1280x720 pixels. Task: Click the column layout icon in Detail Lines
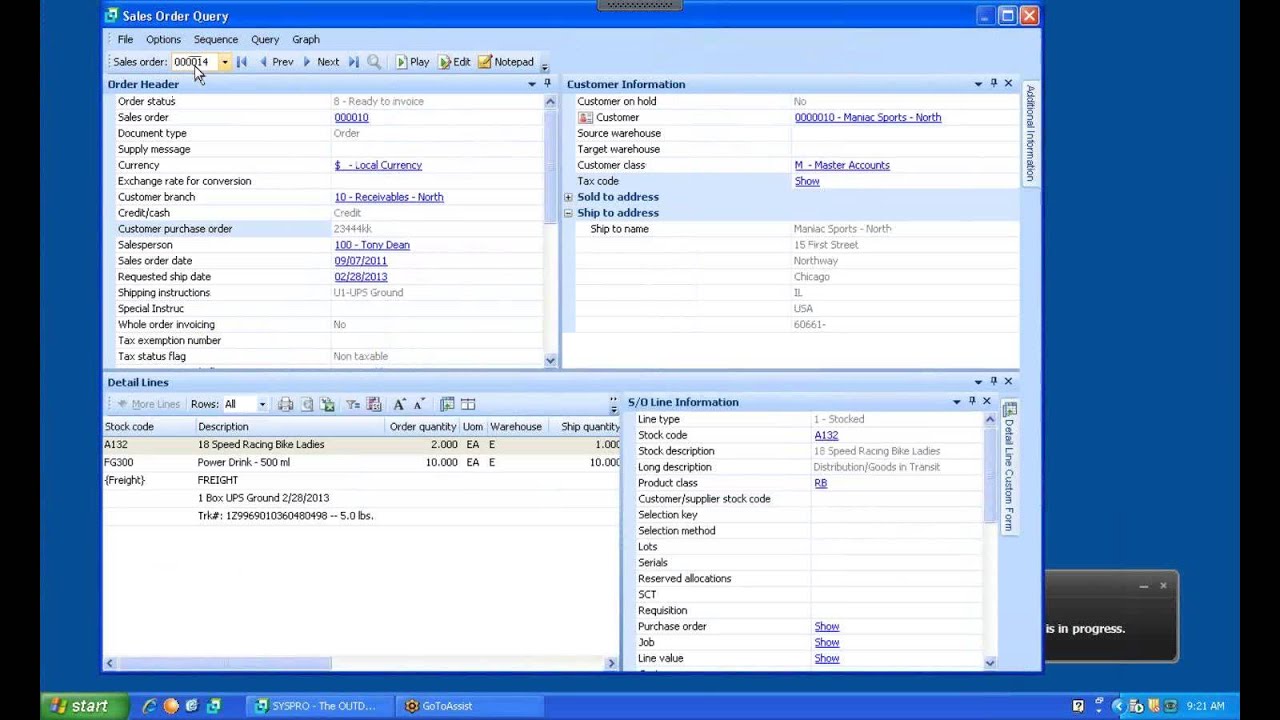coord(468,404)
